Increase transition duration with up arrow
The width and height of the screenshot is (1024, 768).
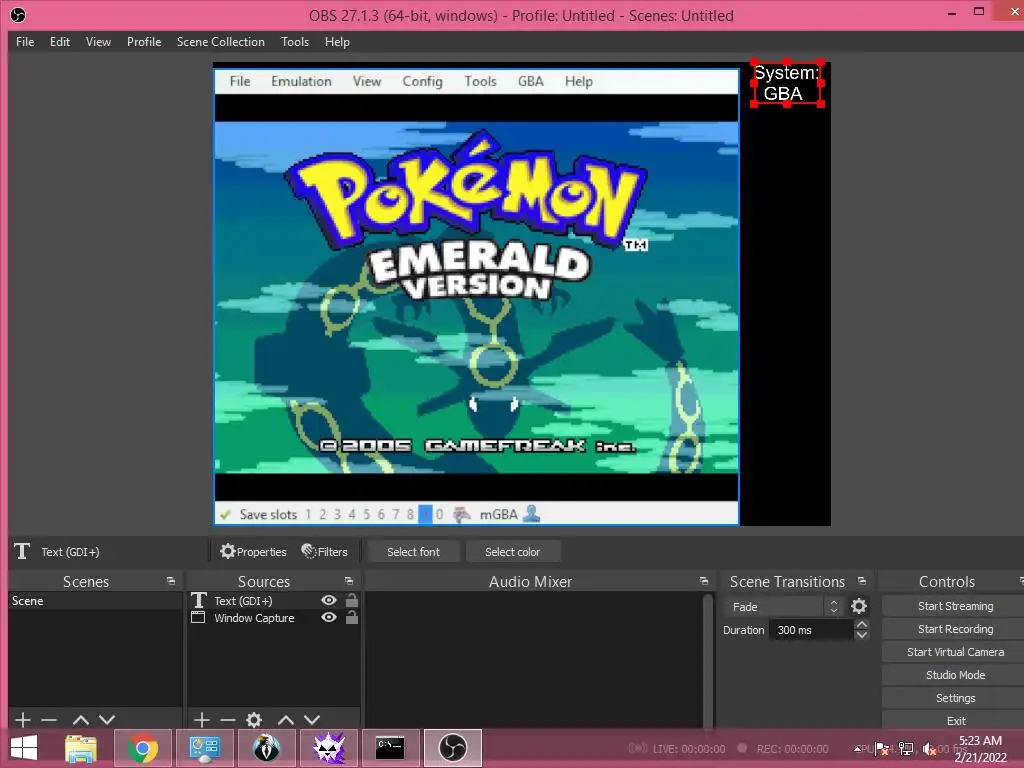coord(862,624)
